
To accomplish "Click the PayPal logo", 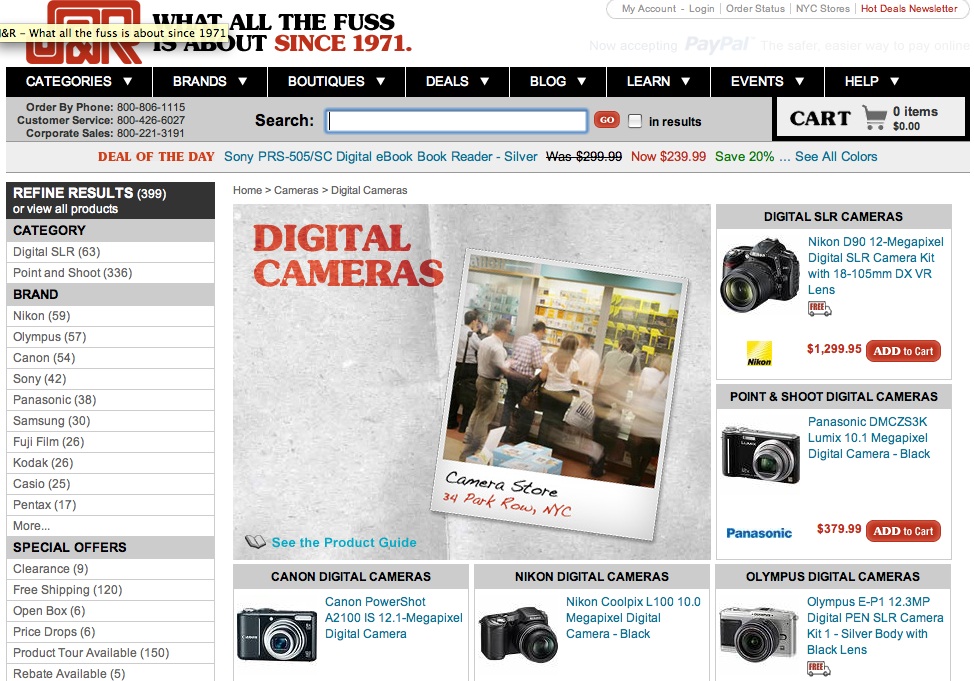I will tap(717, 45).
